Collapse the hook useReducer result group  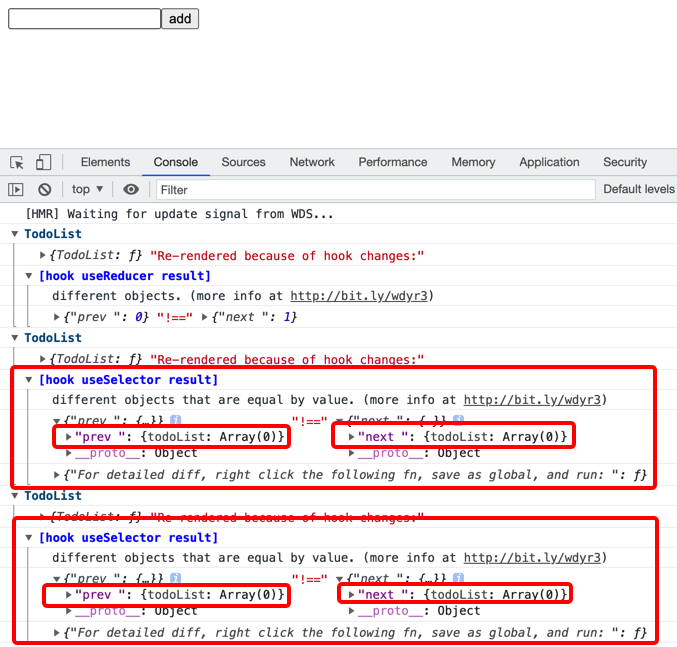click(x=28, y=276)
